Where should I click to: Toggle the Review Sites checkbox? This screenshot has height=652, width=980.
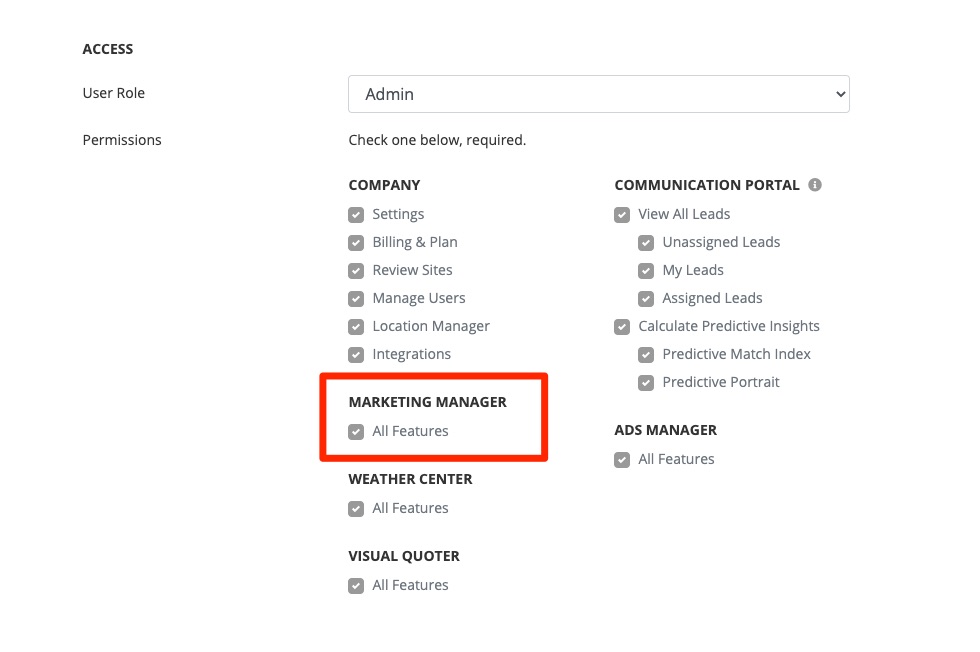356,270
